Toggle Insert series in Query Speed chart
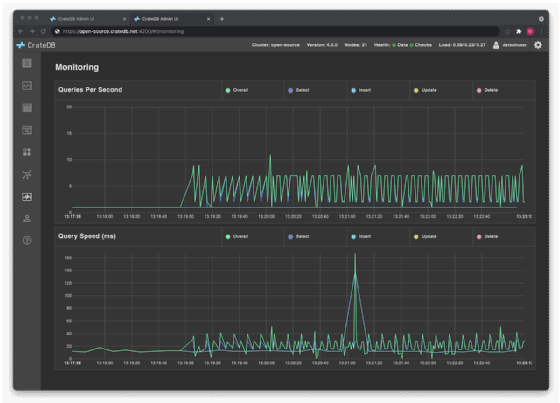This screenshot has height=403, width=560. [361, 237]
